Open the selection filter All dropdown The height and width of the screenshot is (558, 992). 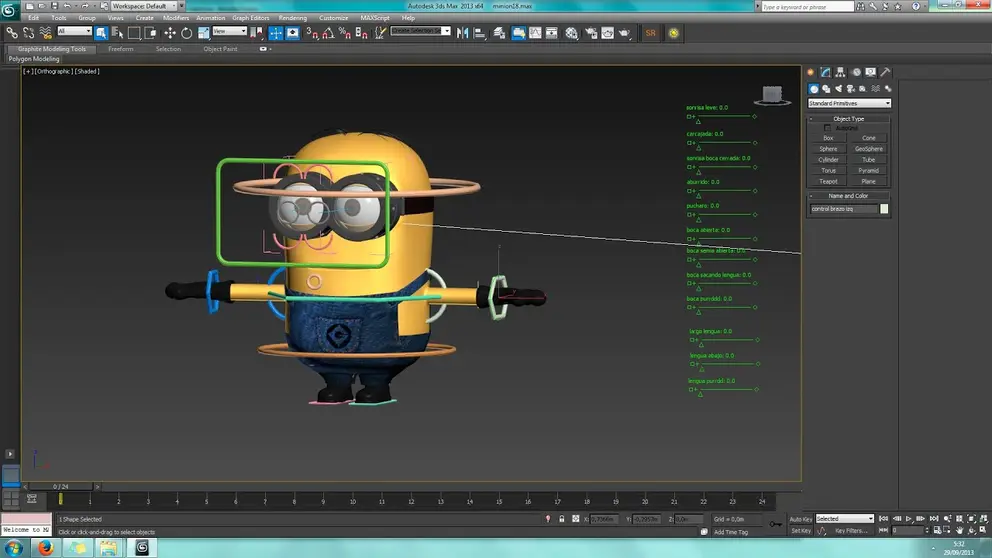tap(75, 31)
